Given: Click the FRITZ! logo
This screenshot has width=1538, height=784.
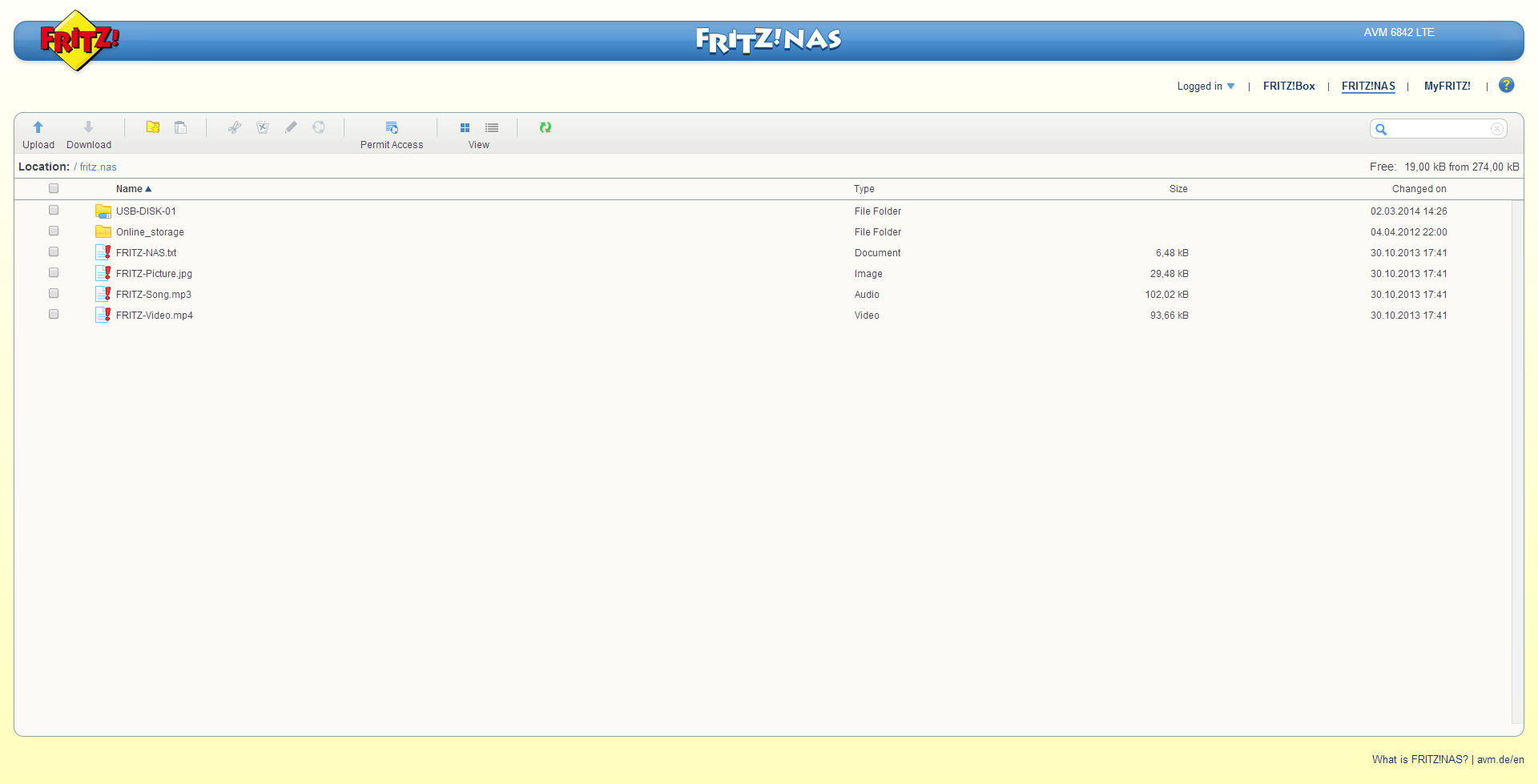Looking at the screenshot, I should (79, 40).
